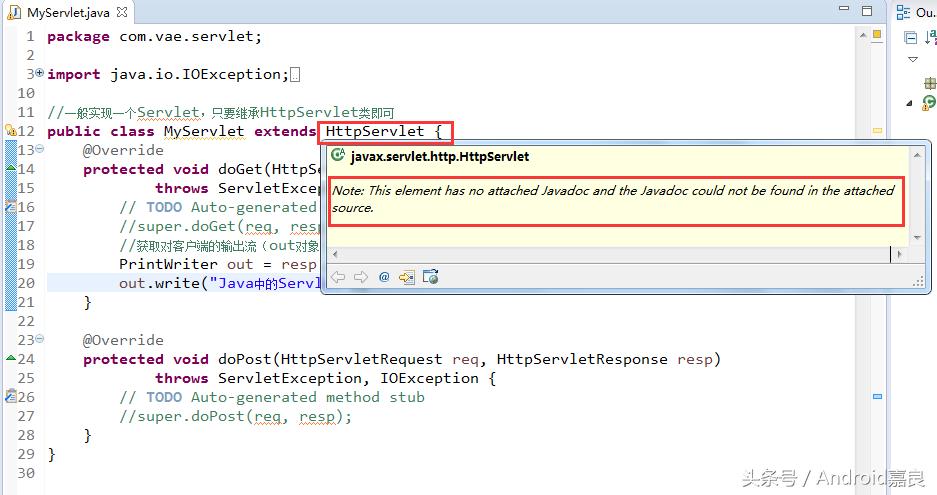Image resolution: width=937 pixels, height=495 pixels.
Task: Click the 'Note: This element has no attached Javadoc' text
Action: [x=613, y=199]
